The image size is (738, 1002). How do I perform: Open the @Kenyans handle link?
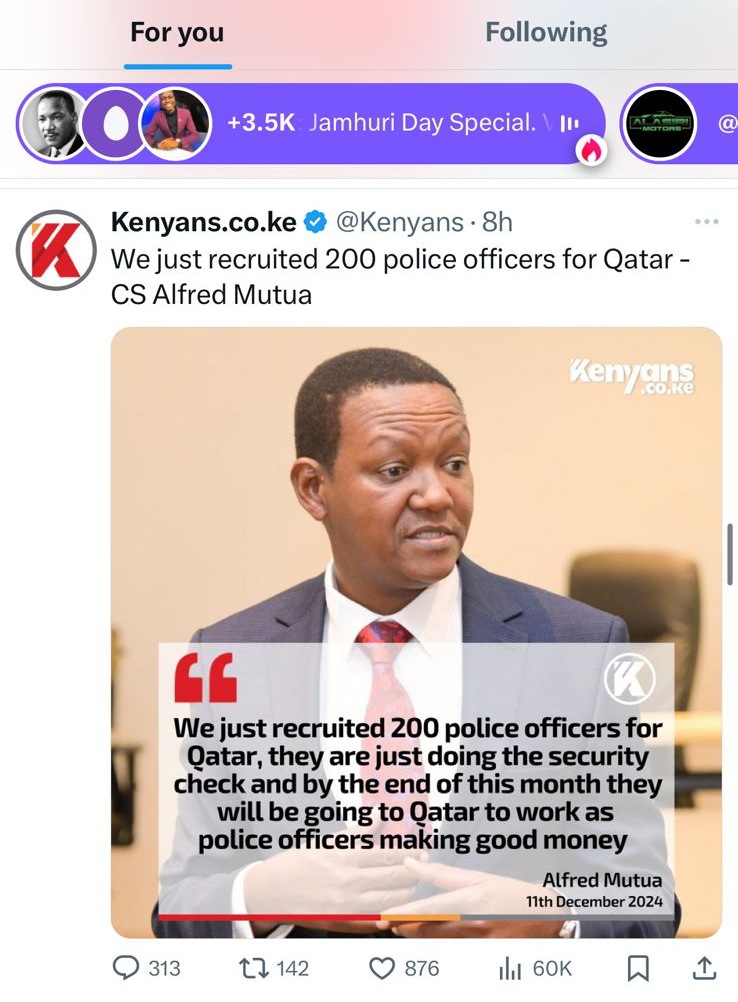(x=398, y=222)
